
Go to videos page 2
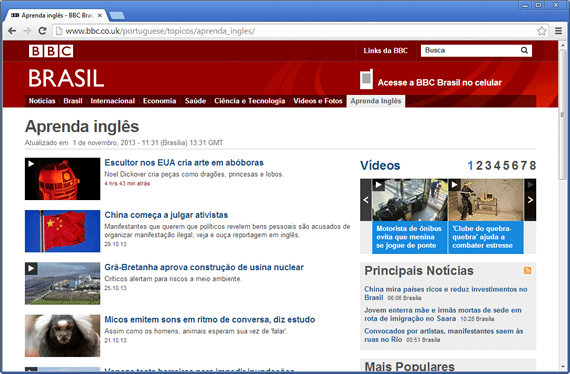click(479, 166)
